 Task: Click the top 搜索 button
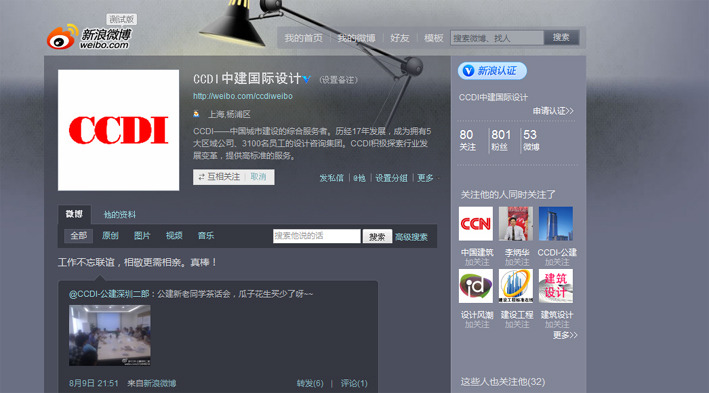pos(561,38)
